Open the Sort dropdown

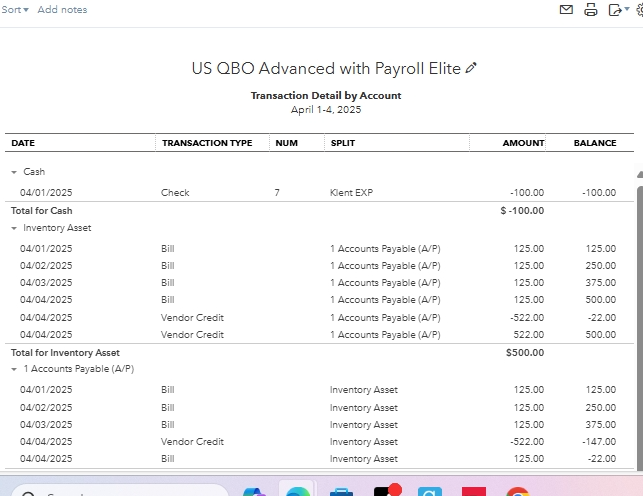15,9
